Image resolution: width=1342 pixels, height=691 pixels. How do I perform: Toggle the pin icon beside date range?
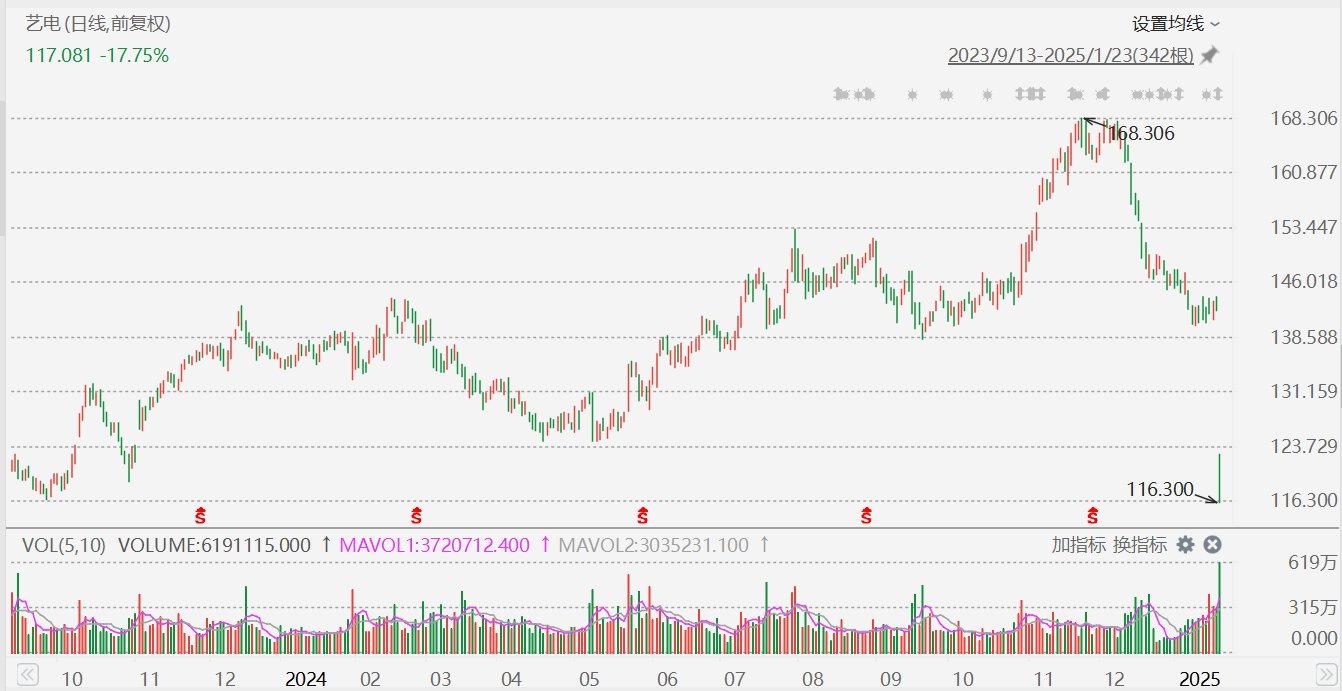[1210, 55]
